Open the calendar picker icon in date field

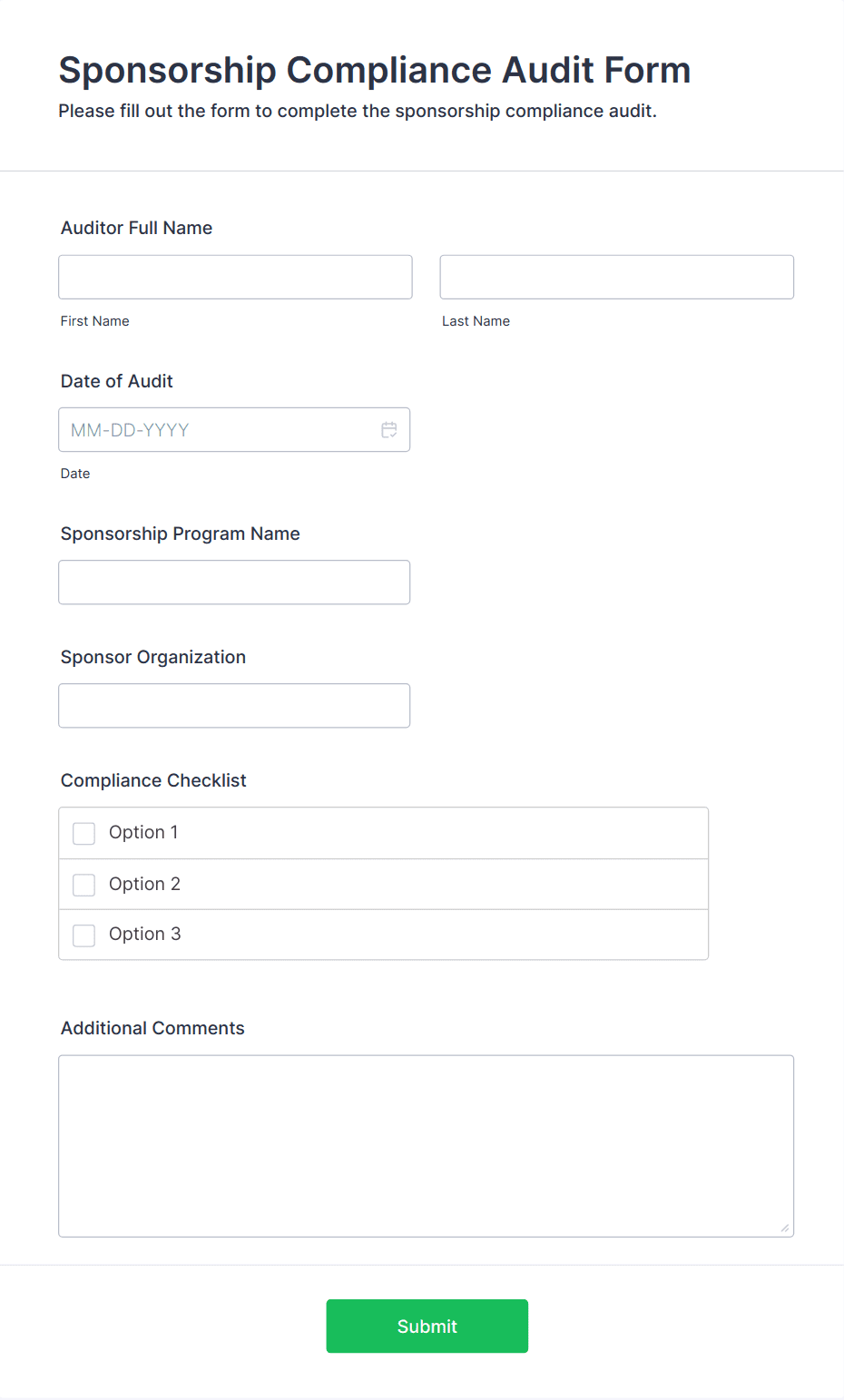click(389, 430)
